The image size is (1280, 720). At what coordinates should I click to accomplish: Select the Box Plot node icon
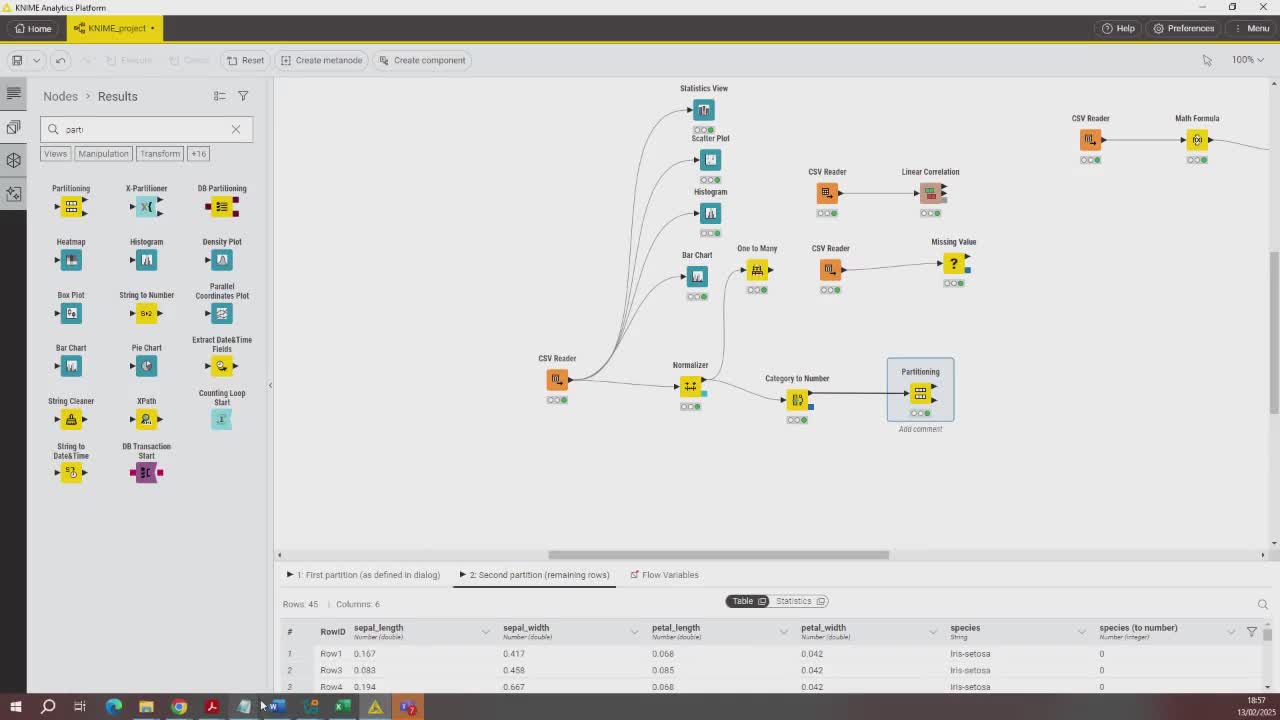pos(71,313)
